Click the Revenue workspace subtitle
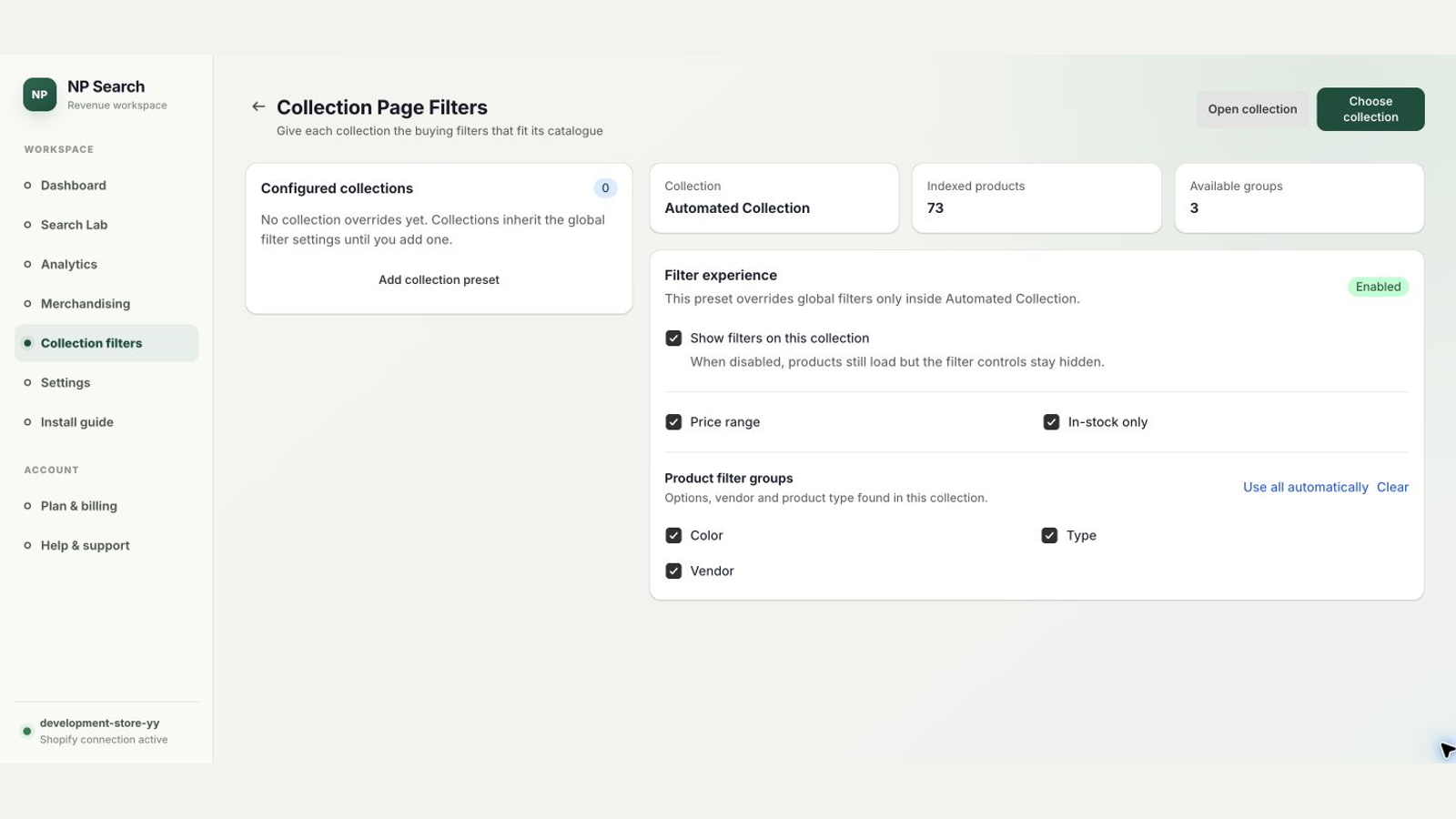Screen dimensions: 1456x819 [117, 106]
